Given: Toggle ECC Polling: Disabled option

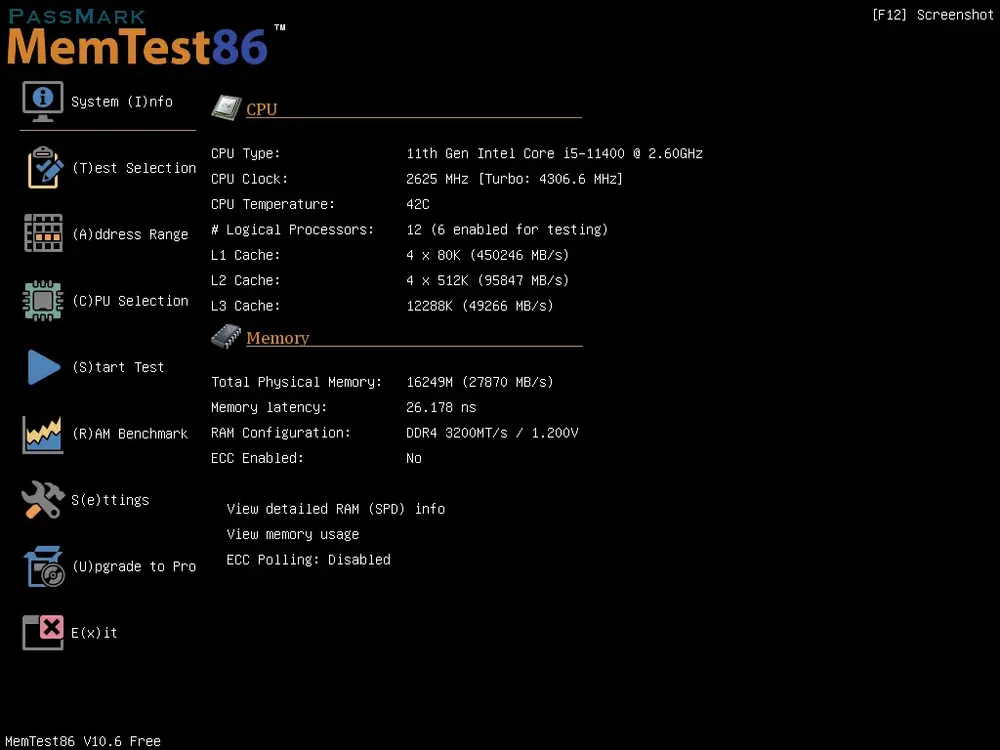Looking at the screenshot, I should pyautogui.click(x=308, y=560).
